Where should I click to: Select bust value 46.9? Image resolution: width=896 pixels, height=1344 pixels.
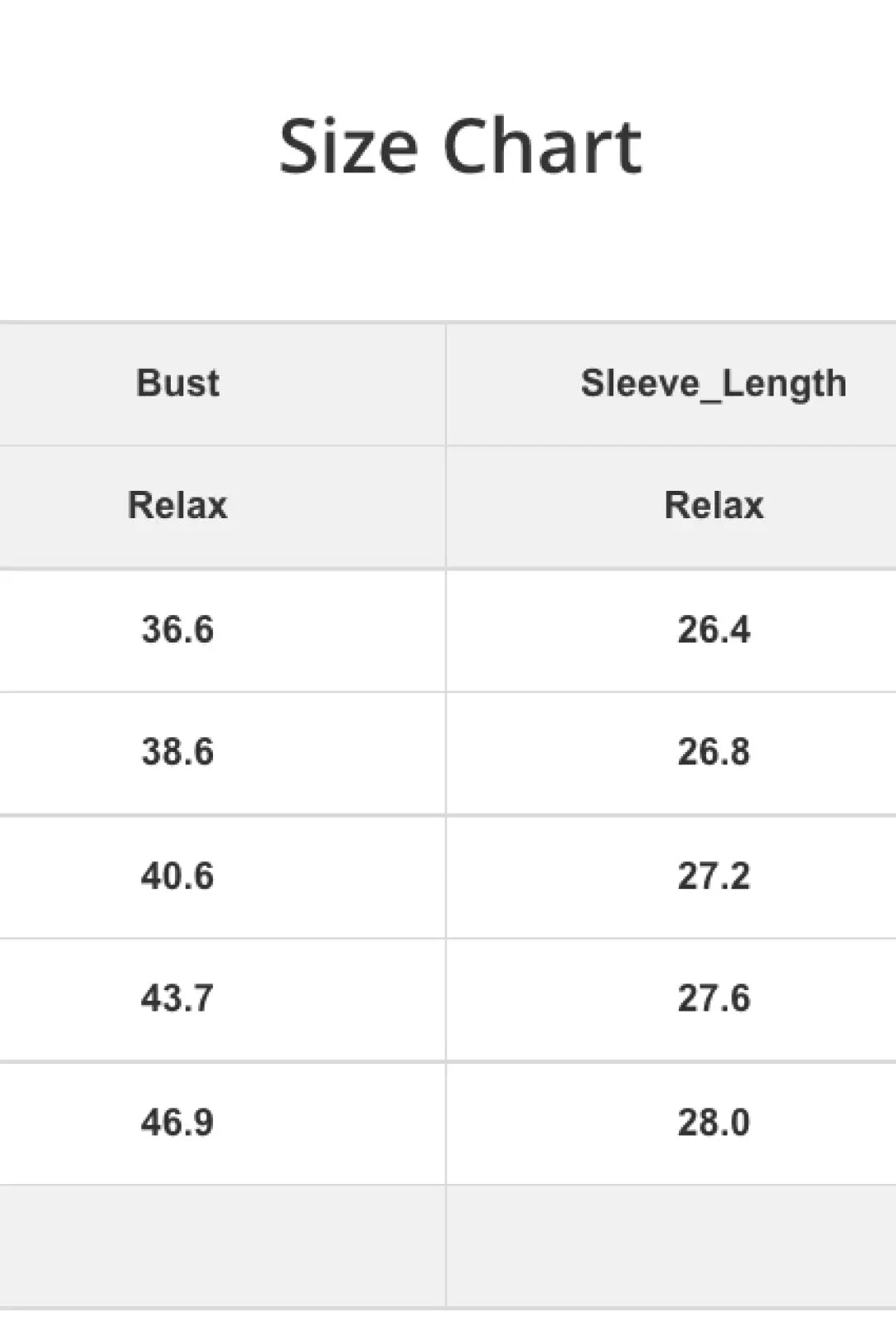click(177, 1122)
